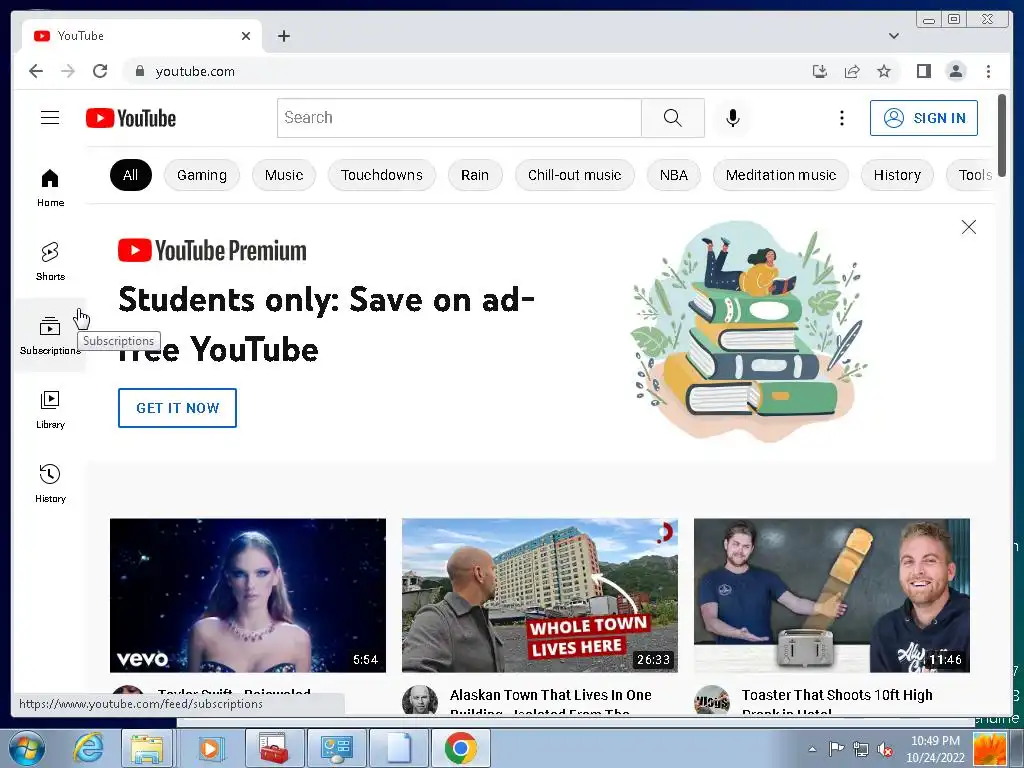Screen dimensions: 1024x768
Task: Open the YouTube hamburger guide menu
Action: tap(50, 118)
